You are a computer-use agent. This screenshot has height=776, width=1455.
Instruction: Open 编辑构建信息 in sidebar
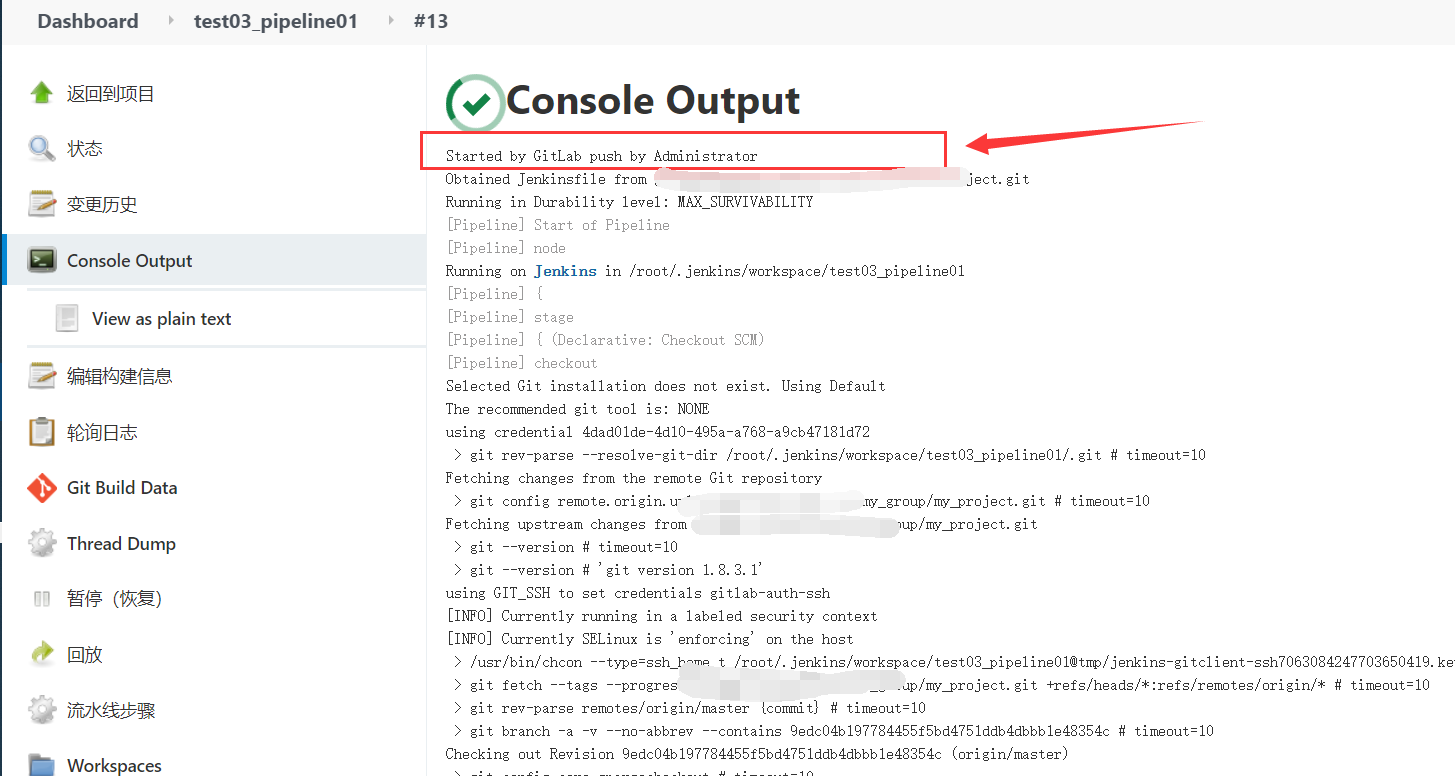(120, 376)
